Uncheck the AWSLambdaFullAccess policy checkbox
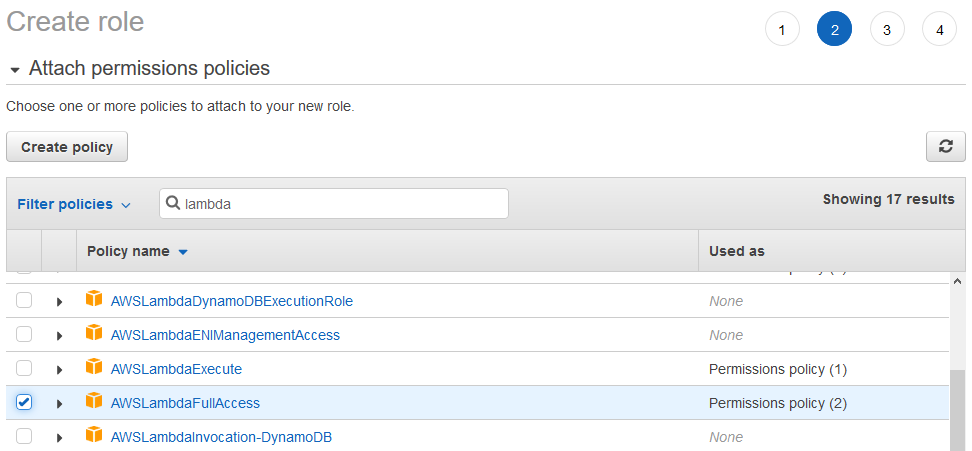The image size is (972, 451). pos(24,402)
